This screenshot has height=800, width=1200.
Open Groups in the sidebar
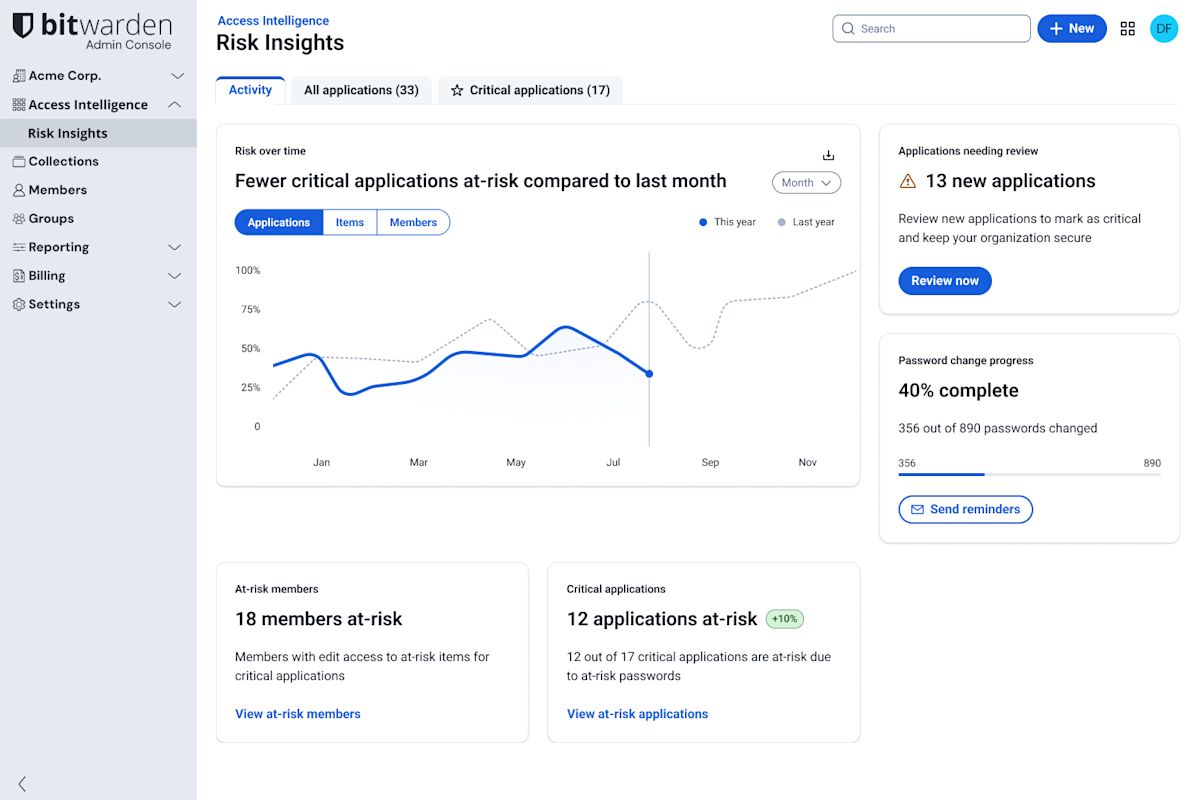[51, 218]
